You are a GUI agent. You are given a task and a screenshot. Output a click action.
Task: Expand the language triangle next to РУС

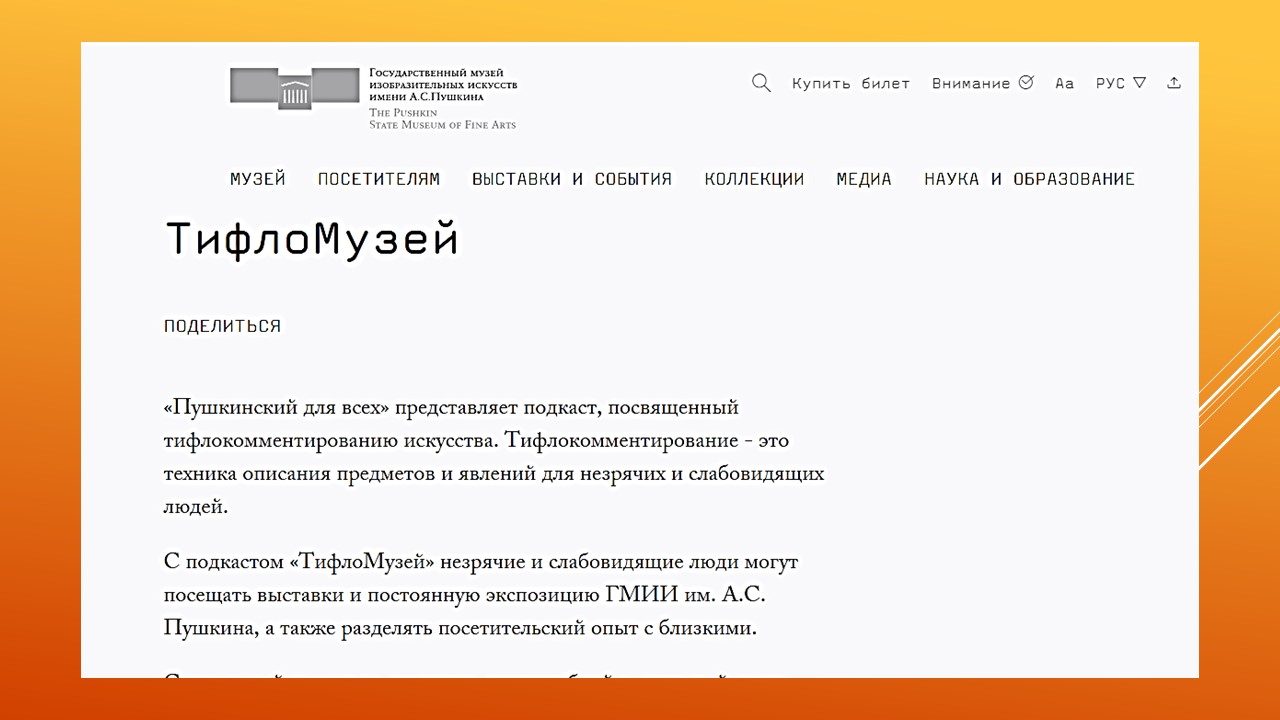point(1139,83)
